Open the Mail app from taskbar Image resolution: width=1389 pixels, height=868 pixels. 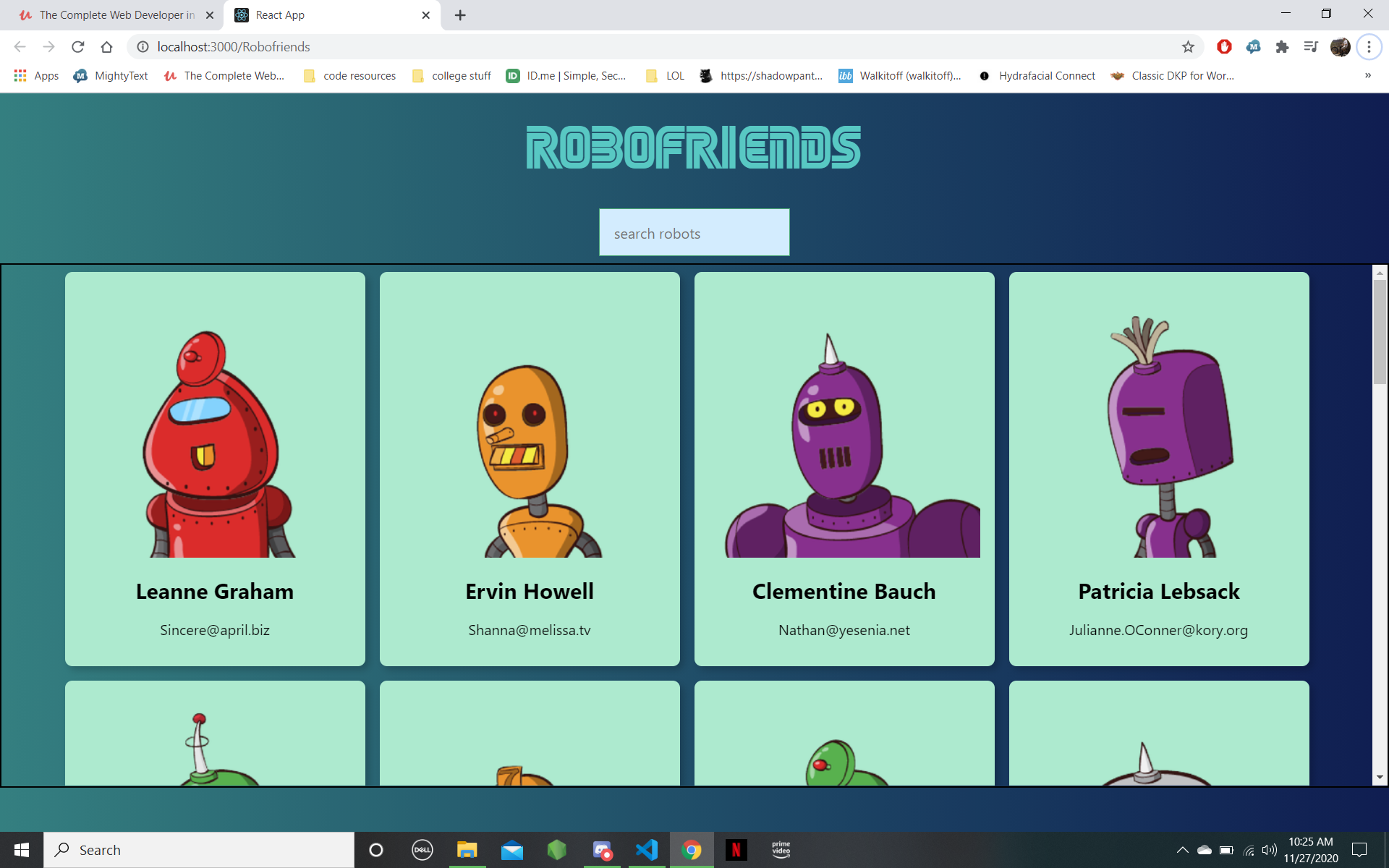pyautogui.click(x=512, y=850)
